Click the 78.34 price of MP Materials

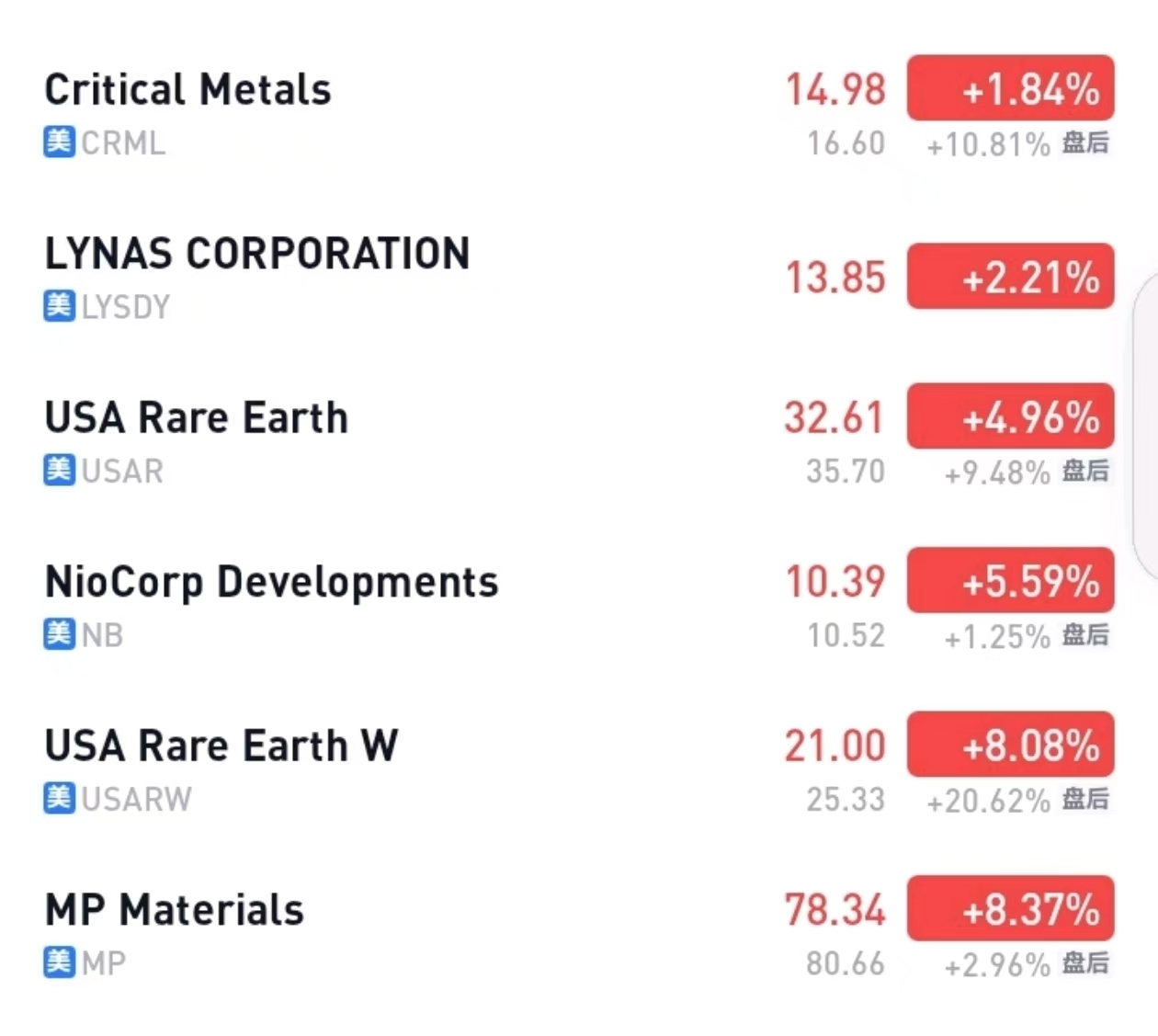pos(834,909)
